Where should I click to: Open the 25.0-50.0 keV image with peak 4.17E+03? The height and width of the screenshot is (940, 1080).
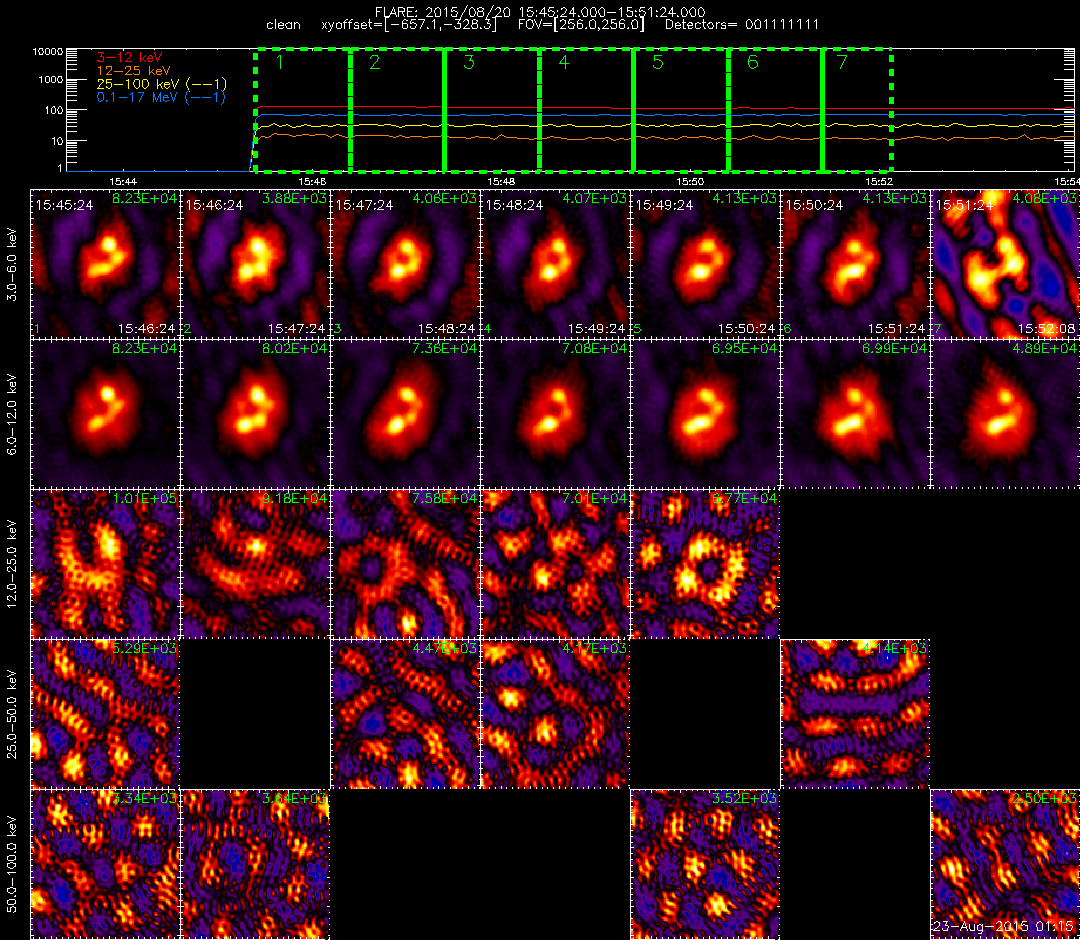tap(555, 714)
